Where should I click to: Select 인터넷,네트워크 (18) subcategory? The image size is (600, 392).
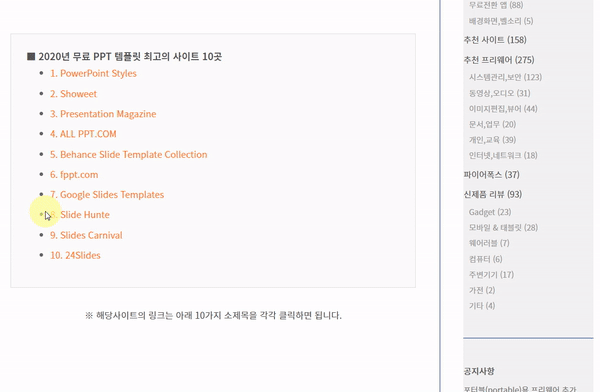tap(503, 155)
